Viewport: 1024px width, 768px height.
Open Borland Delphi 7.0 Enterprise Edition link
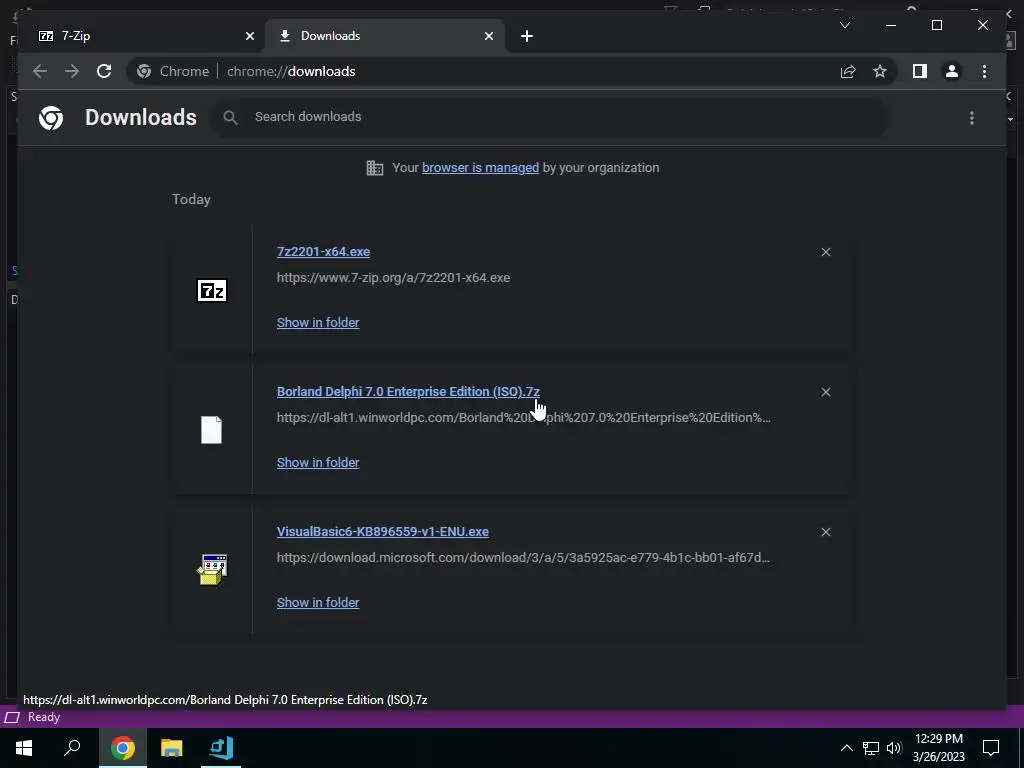pos(408,391)
